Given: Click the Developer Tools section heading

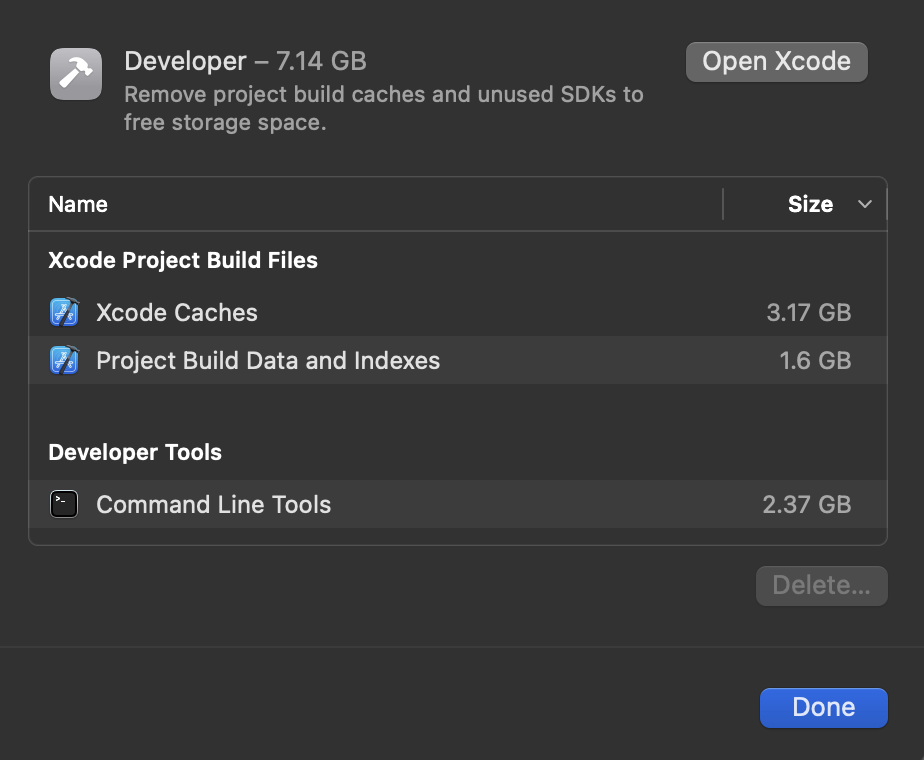Looking at the screenshot, I should 135,452.
